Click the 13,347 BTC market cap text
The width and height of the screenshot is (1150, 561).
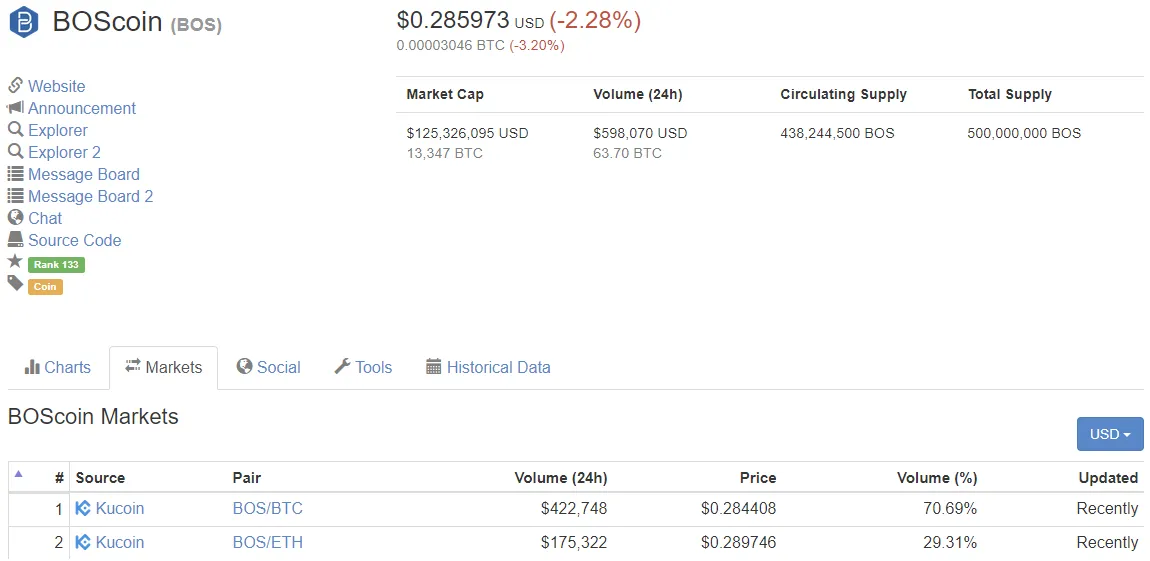(444, 153)
